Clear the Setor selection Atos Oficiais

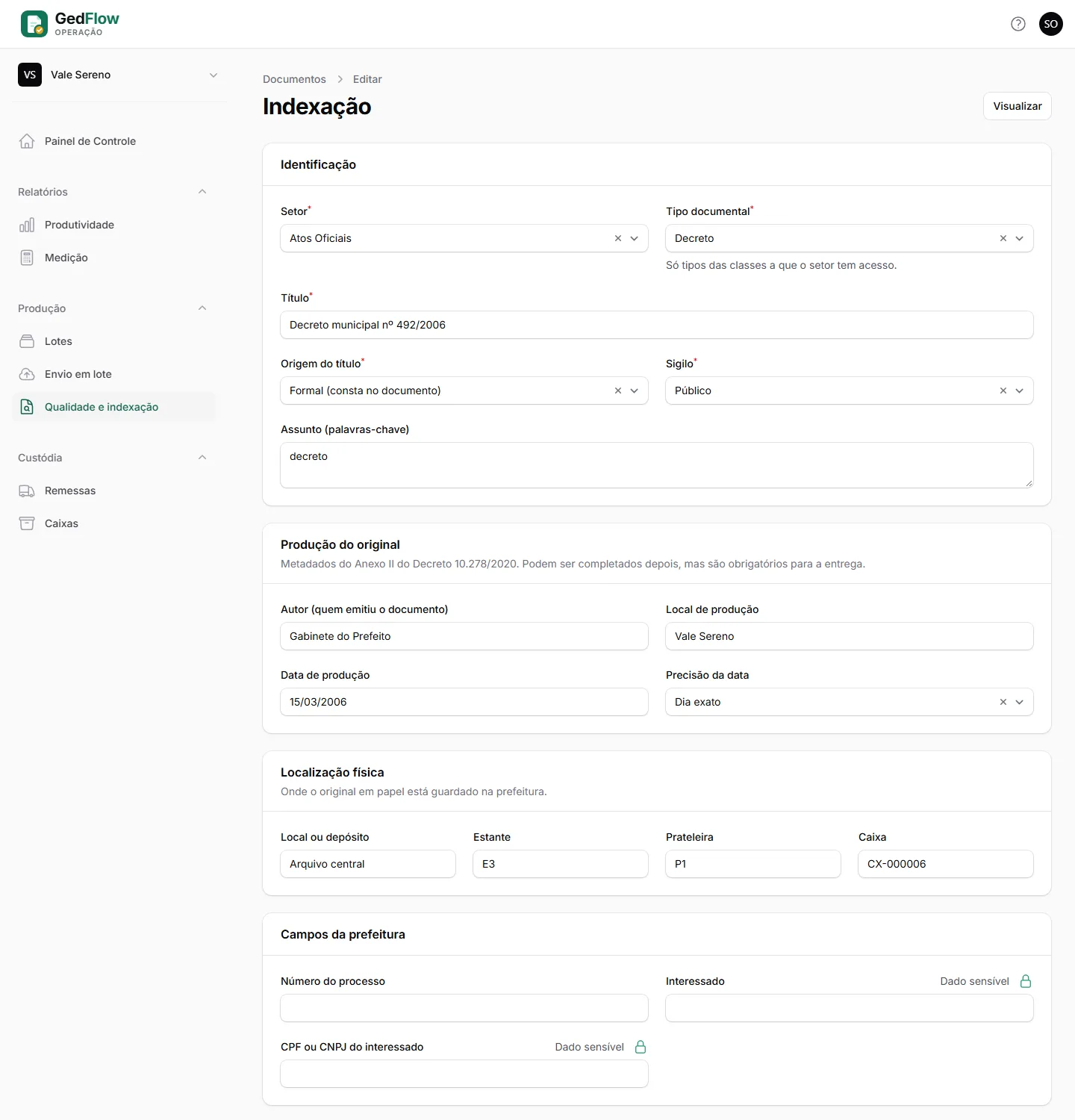pyautogui.click(x=618, y=238)
